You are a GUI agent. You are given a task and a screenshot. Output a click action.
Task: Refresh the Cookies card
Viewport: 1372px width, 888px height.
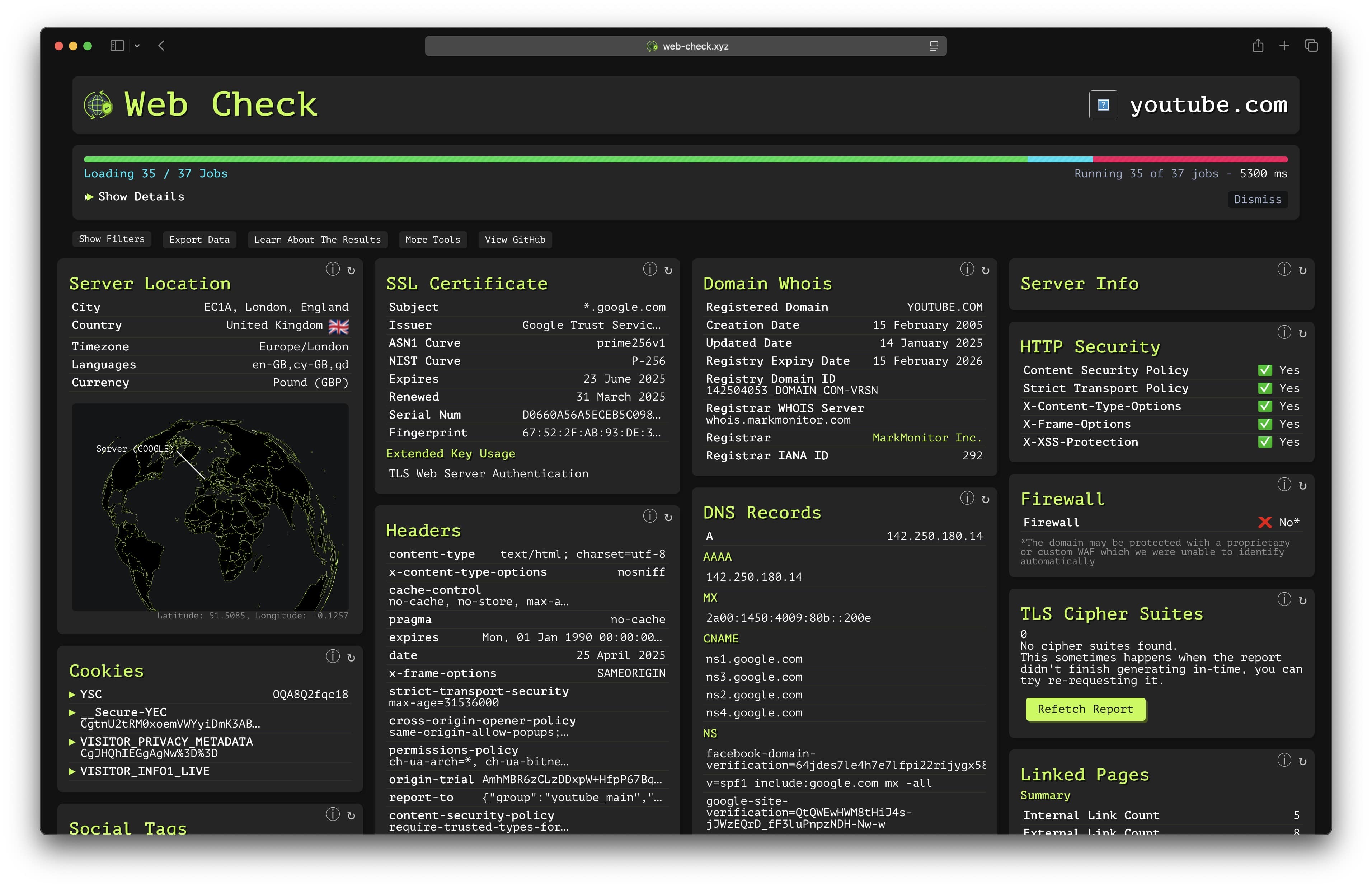[351, 657]
